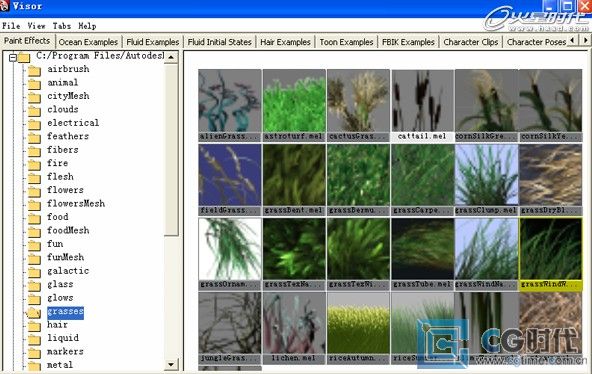592x374 pixels.
Task: Select the cornSilkGreen brush preset
Action: (487, 105)
